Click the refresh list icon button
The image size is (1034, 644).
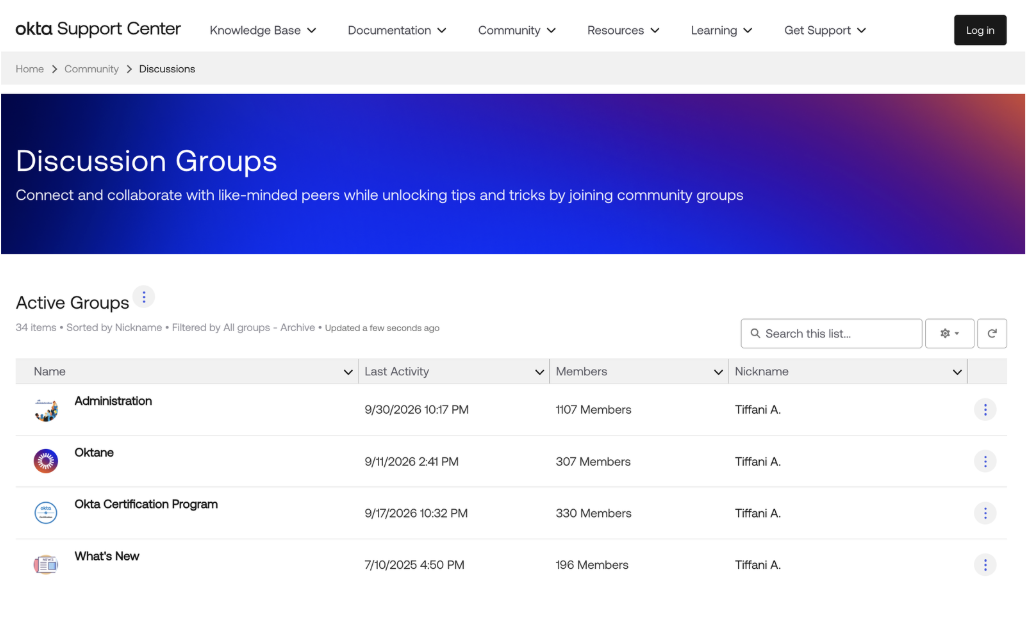coord(992,334)
